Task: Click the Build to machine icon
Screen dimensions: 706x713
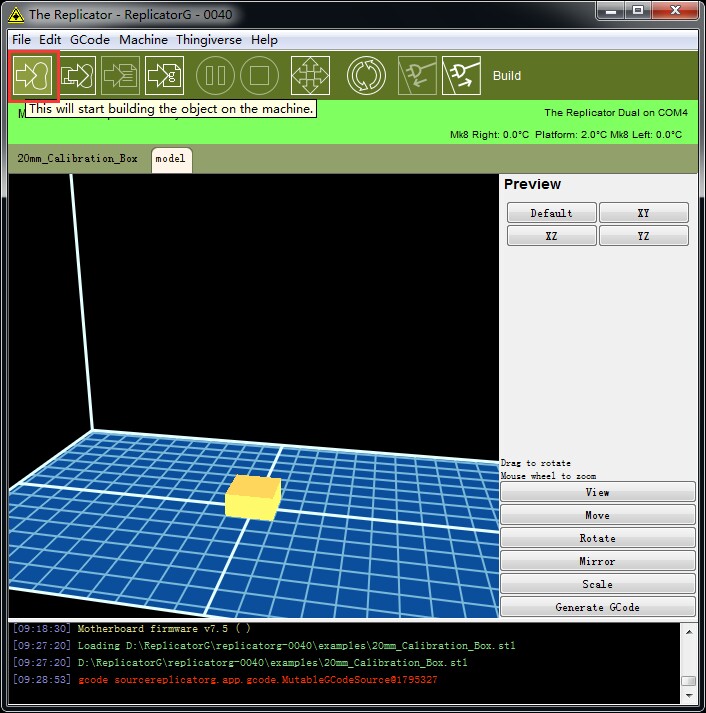Action: [32, 75]
